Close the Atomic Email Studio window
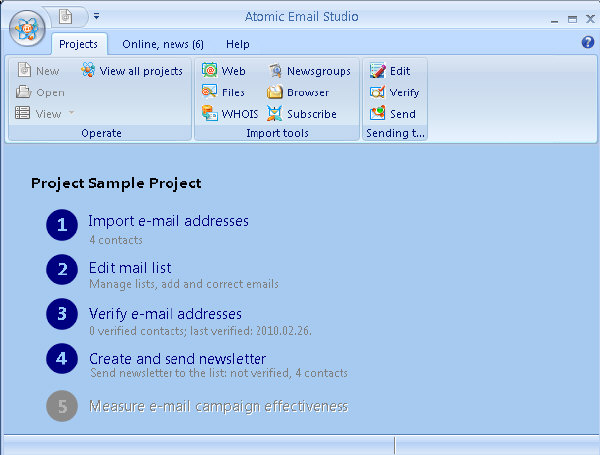Viewport: 600px width, 455px height. coord(590,18)
